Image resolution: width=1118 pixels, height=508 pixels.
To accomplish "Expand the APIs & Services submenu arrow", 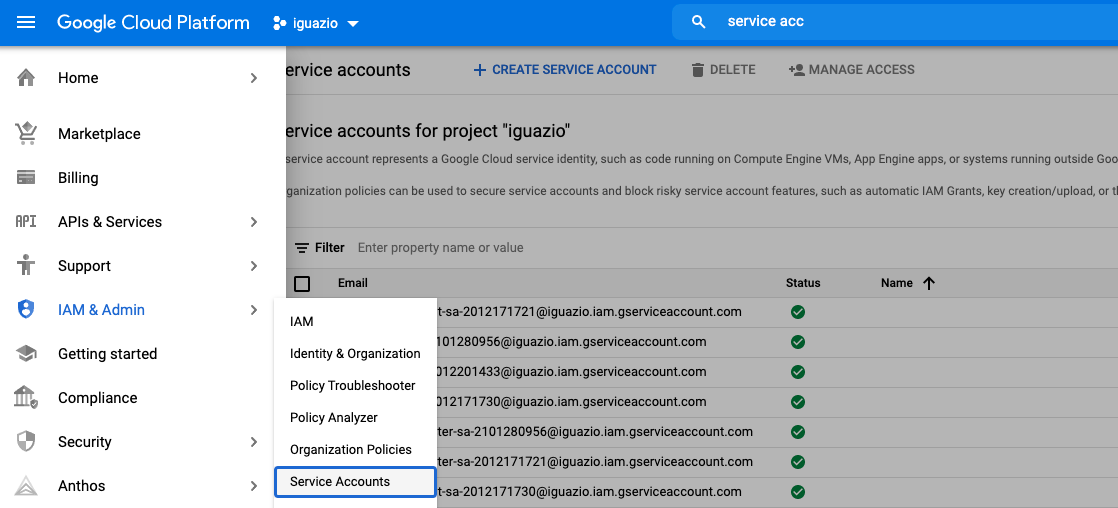I will [254, 222].
